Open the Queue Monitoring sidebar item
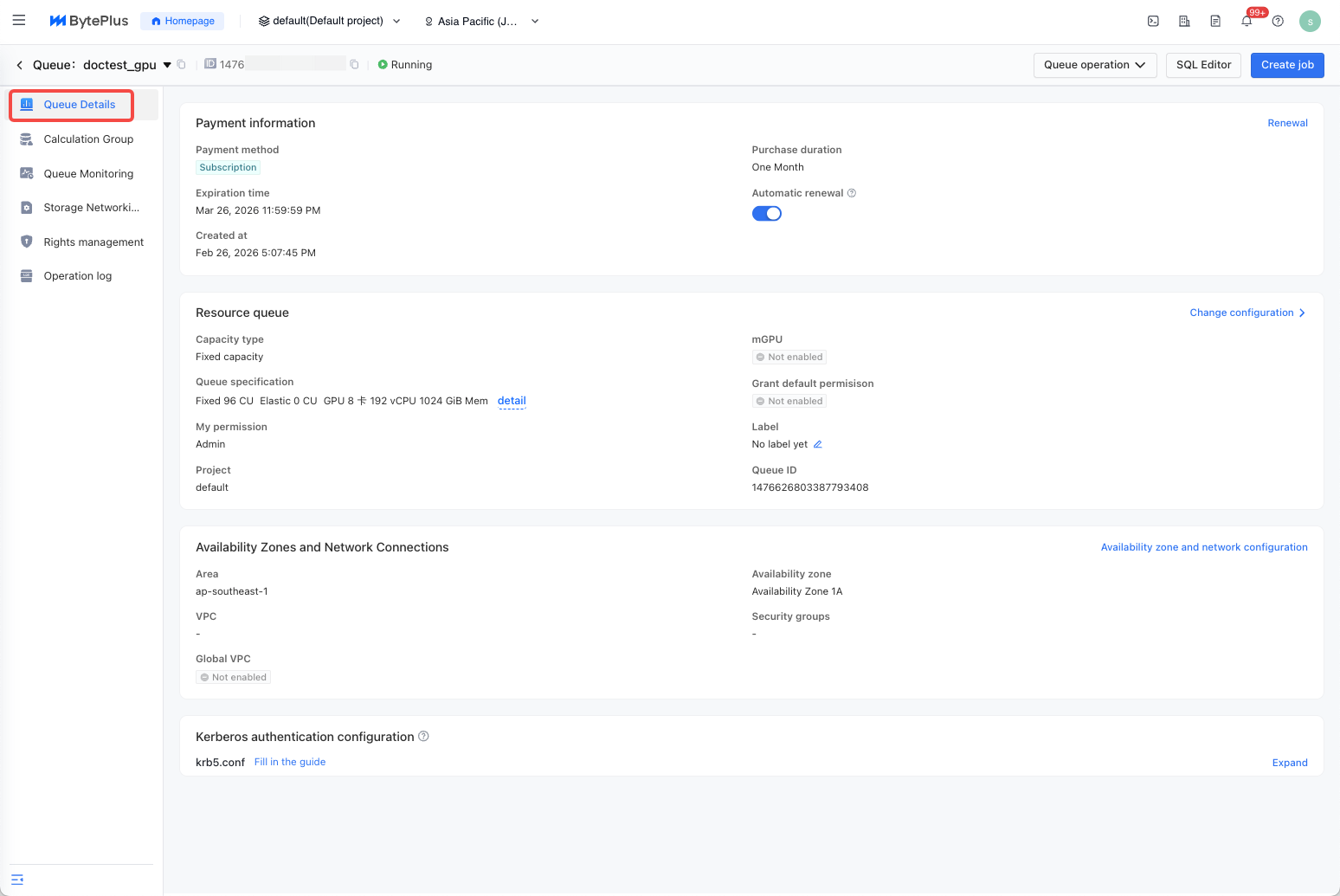 88,174
